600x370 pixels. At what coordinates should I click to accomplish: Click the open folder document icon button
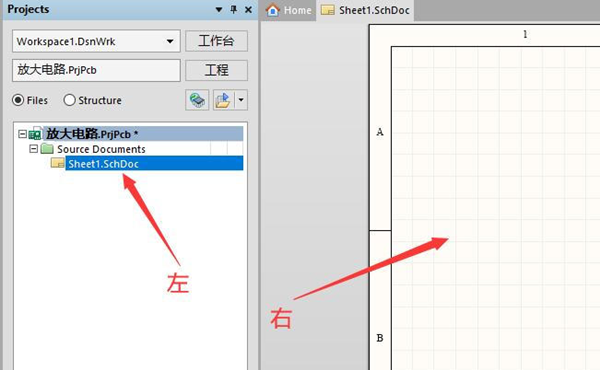(223, 100)
